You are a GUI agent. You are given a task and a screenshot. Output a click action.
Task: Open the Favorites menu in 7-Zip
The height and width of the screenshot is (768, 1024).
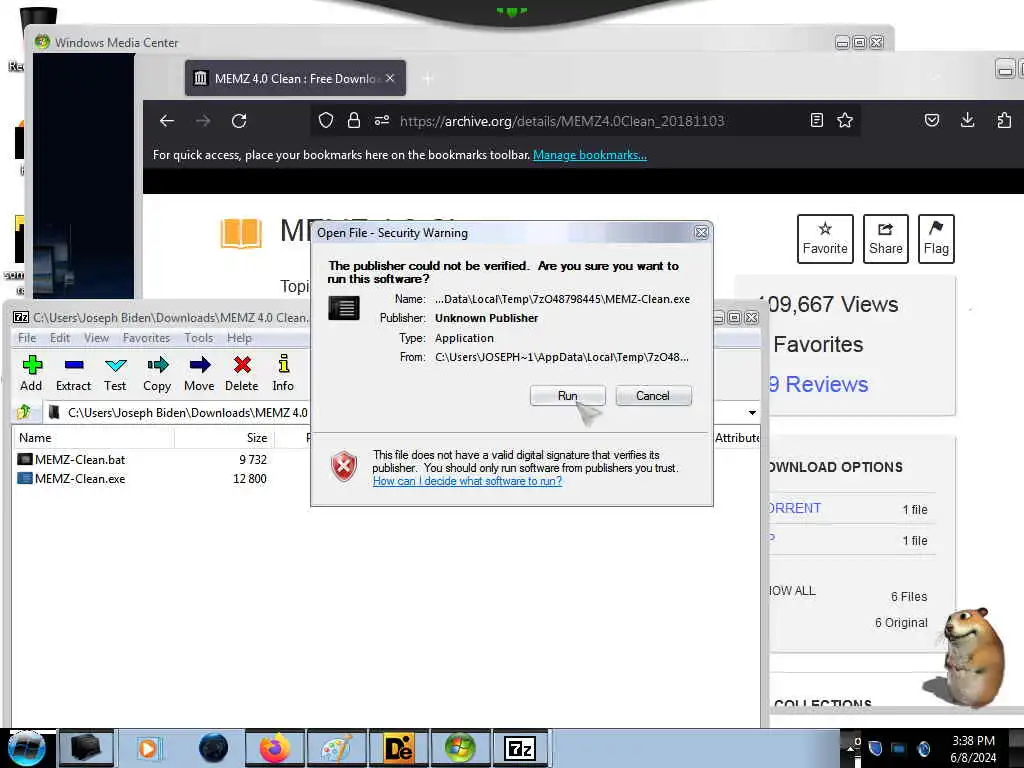tap(146, 338)
